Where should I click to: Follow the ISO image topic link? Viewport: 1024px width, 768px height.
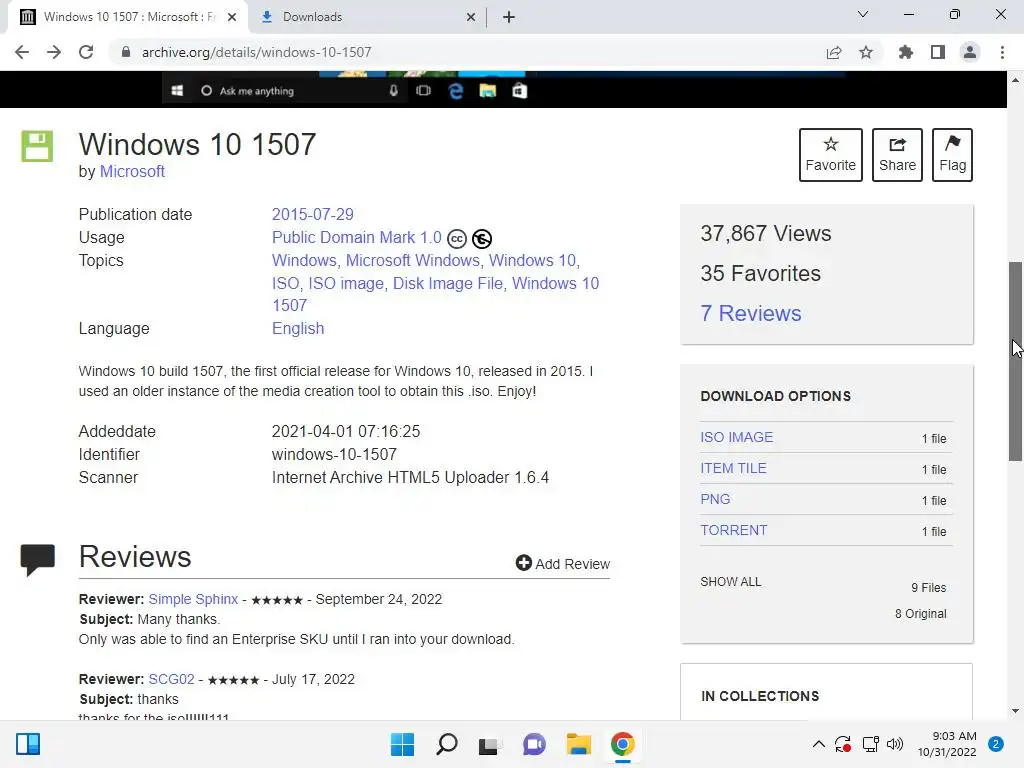pos(346,283)
